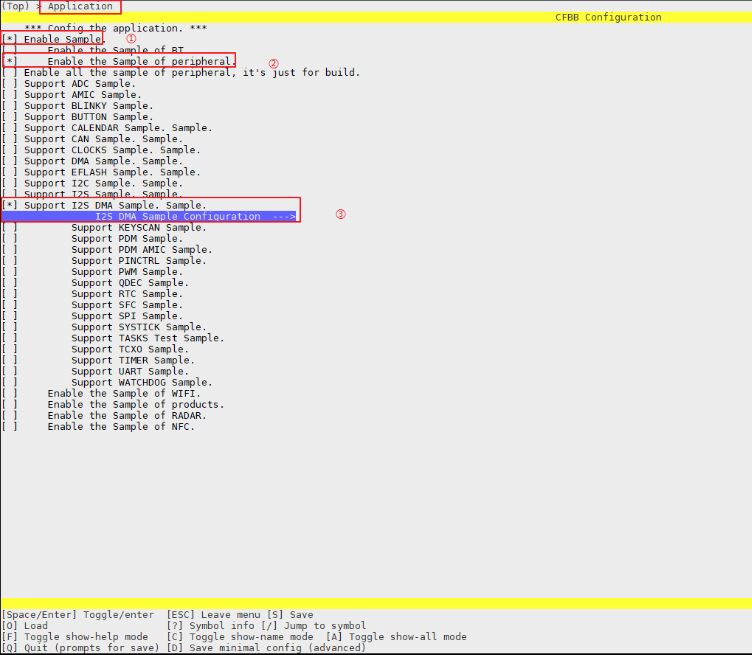Enable Support KEYSCAN Sample option

pyautogui.click(x=10, y=228)
